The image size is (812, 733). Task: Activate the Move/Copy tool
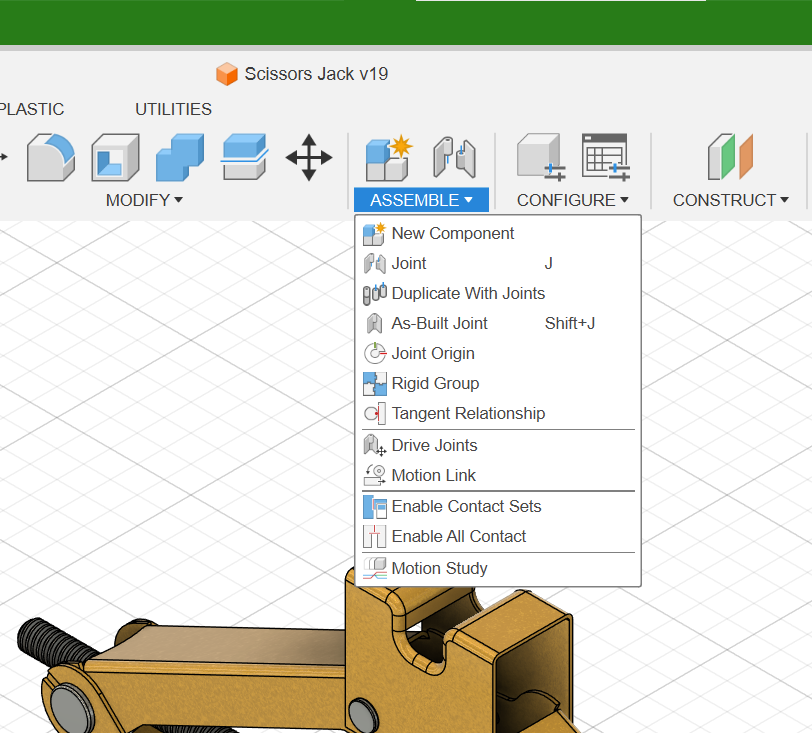click(309, 157)
